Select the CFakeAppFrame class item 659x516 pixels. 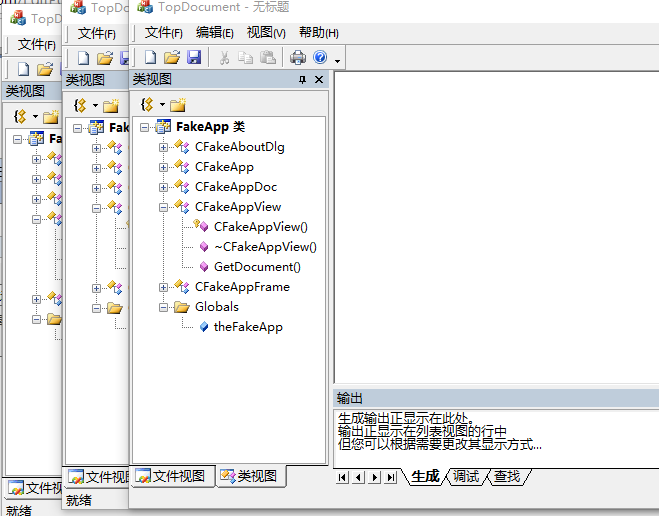(x=242, y=287)
